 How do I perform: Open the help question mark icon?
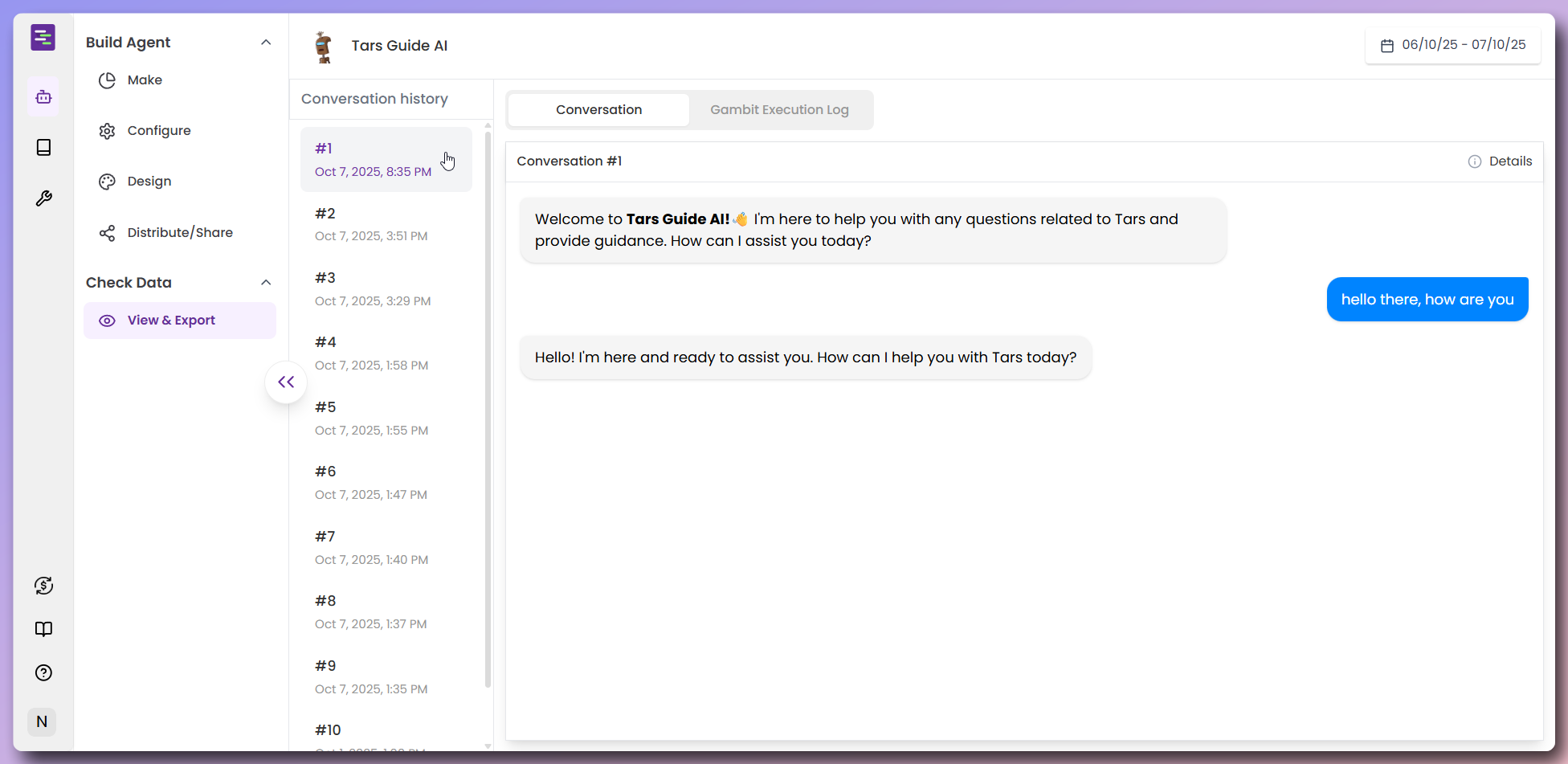point(43,673)
